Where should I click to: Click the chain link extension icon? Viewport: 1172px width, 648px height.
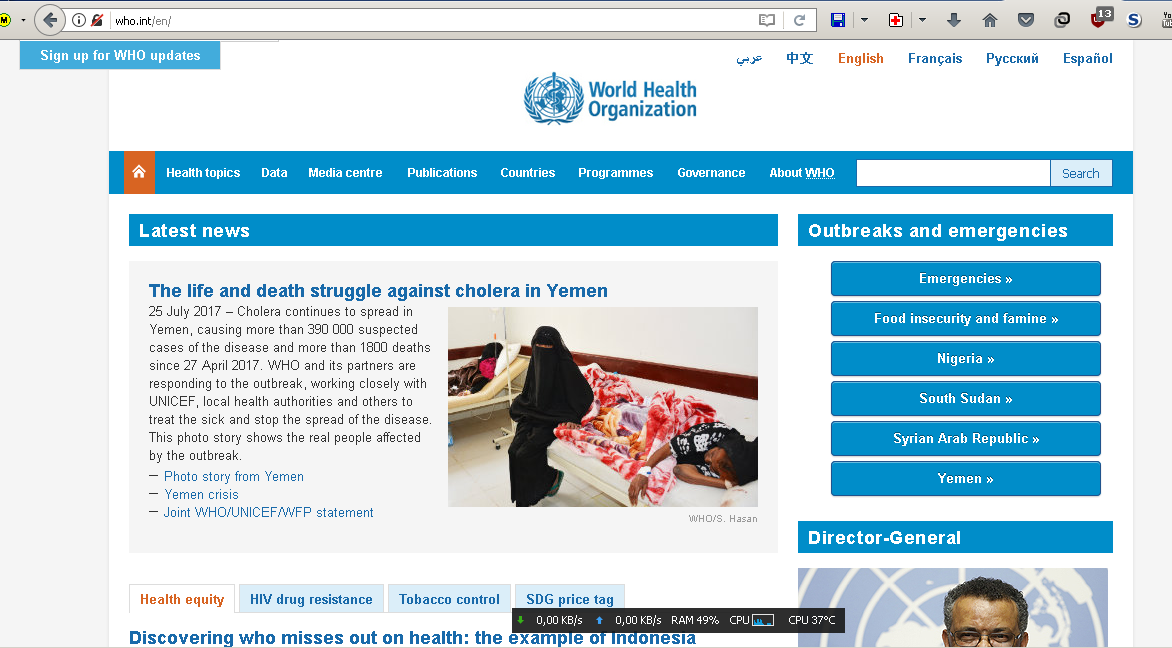(x=1062, y=20)
